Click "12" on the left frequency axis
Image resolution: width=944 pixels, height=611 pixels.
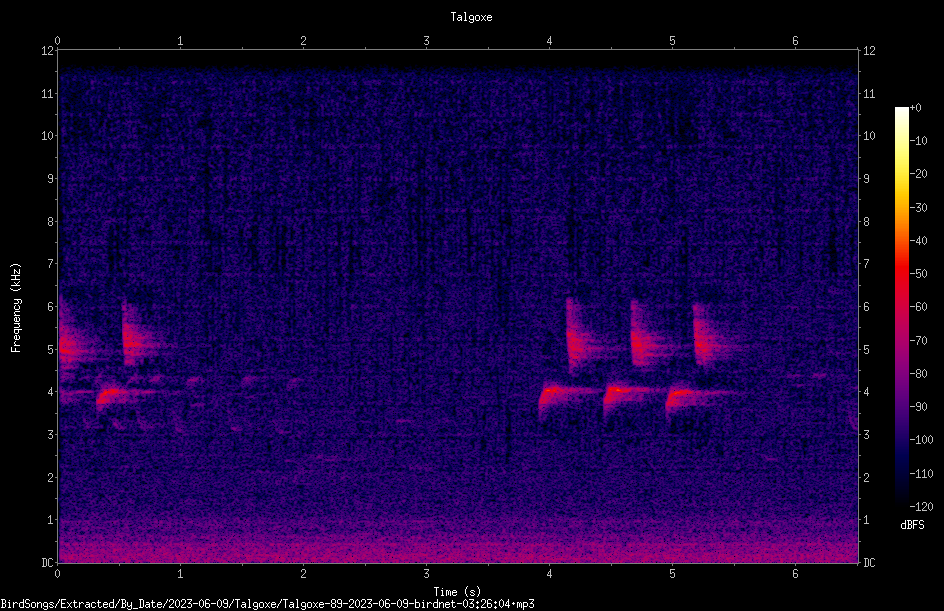pyautogui.click(x=47, y=51)
